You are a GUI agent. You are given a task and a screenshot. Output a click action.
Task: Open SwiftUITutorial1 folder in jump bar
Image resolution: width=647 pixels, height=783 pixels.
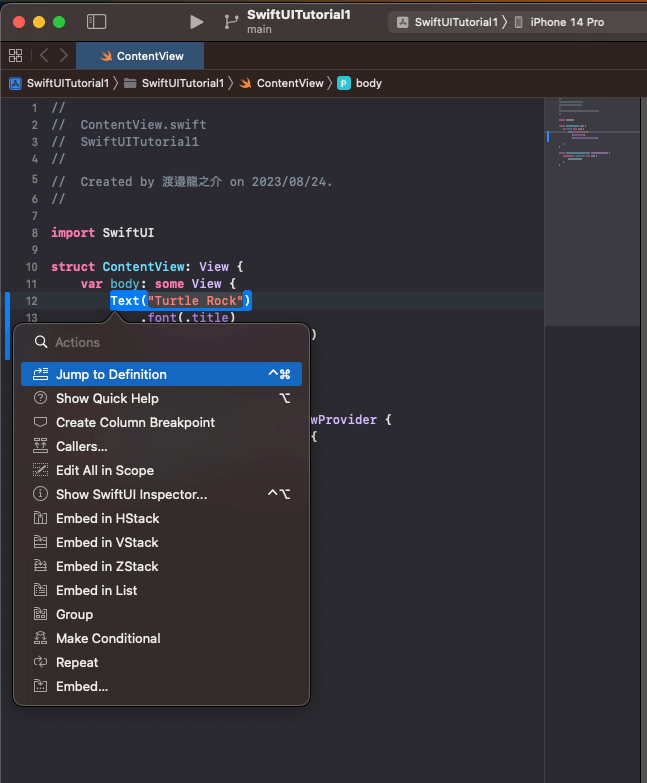pyautogui.click(x=174, y=83)
